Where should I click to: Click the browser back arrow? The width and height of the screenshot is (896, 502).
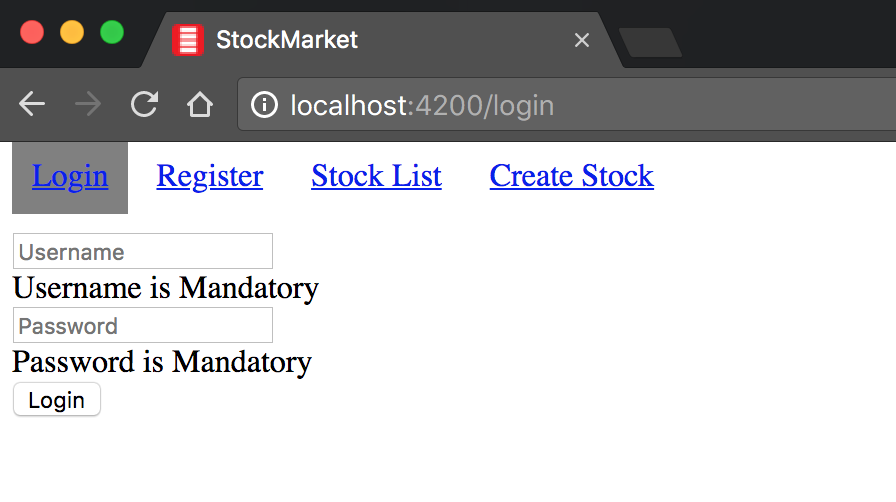[x=32, y=105]
